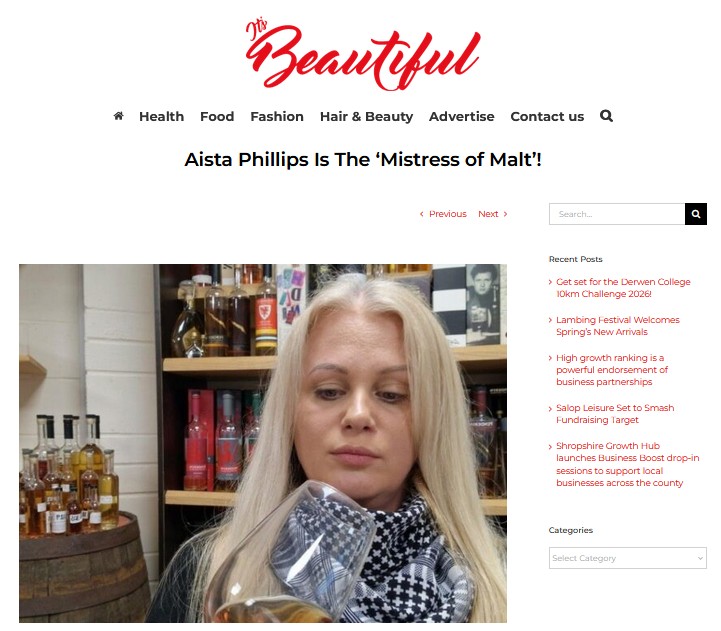Focus the sidebar Search field
Image resolution: width=721 pixels, height=631 pixels.
617,214
